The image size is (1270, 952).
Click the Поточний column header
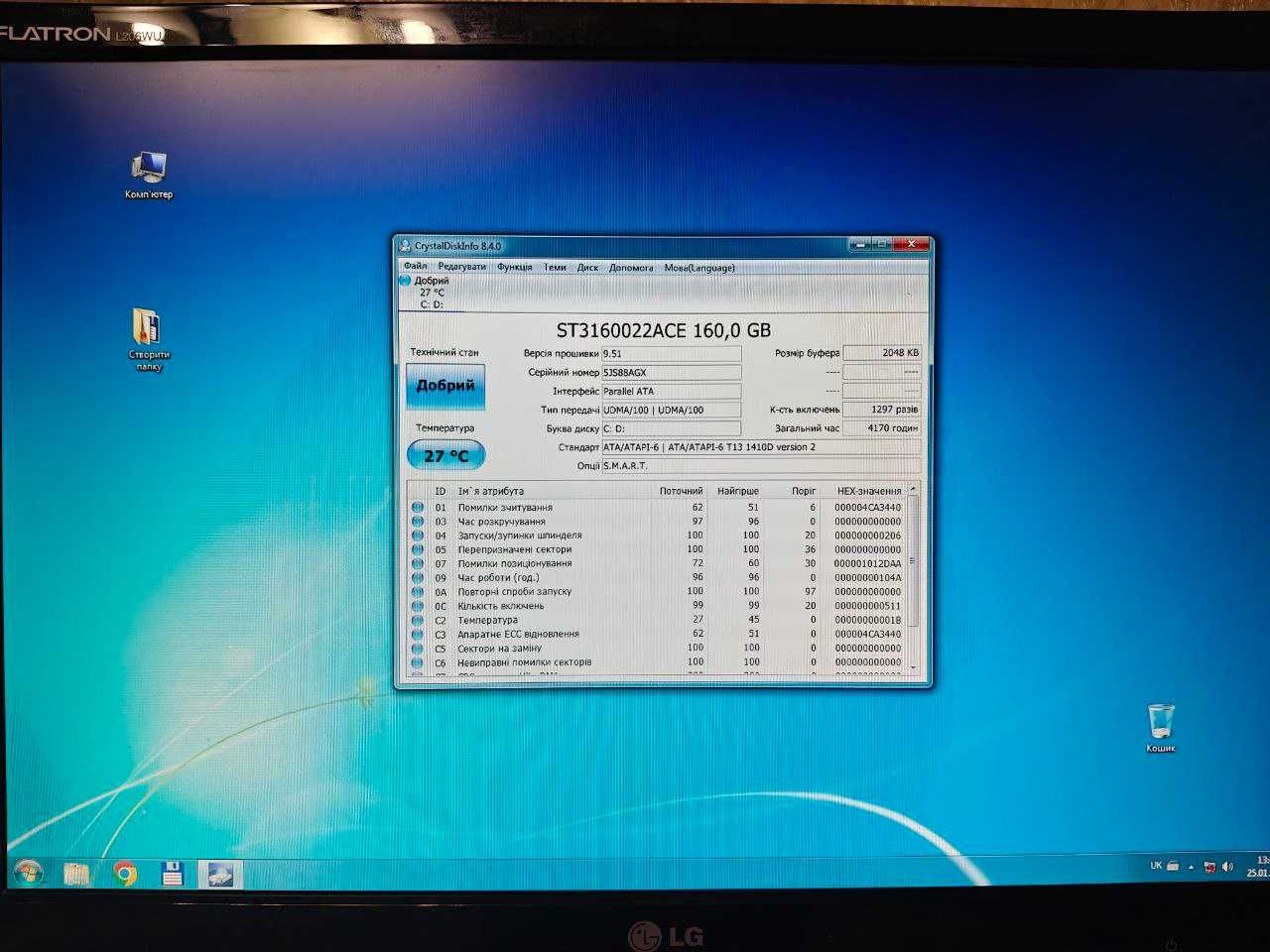[x=681, y=491]
